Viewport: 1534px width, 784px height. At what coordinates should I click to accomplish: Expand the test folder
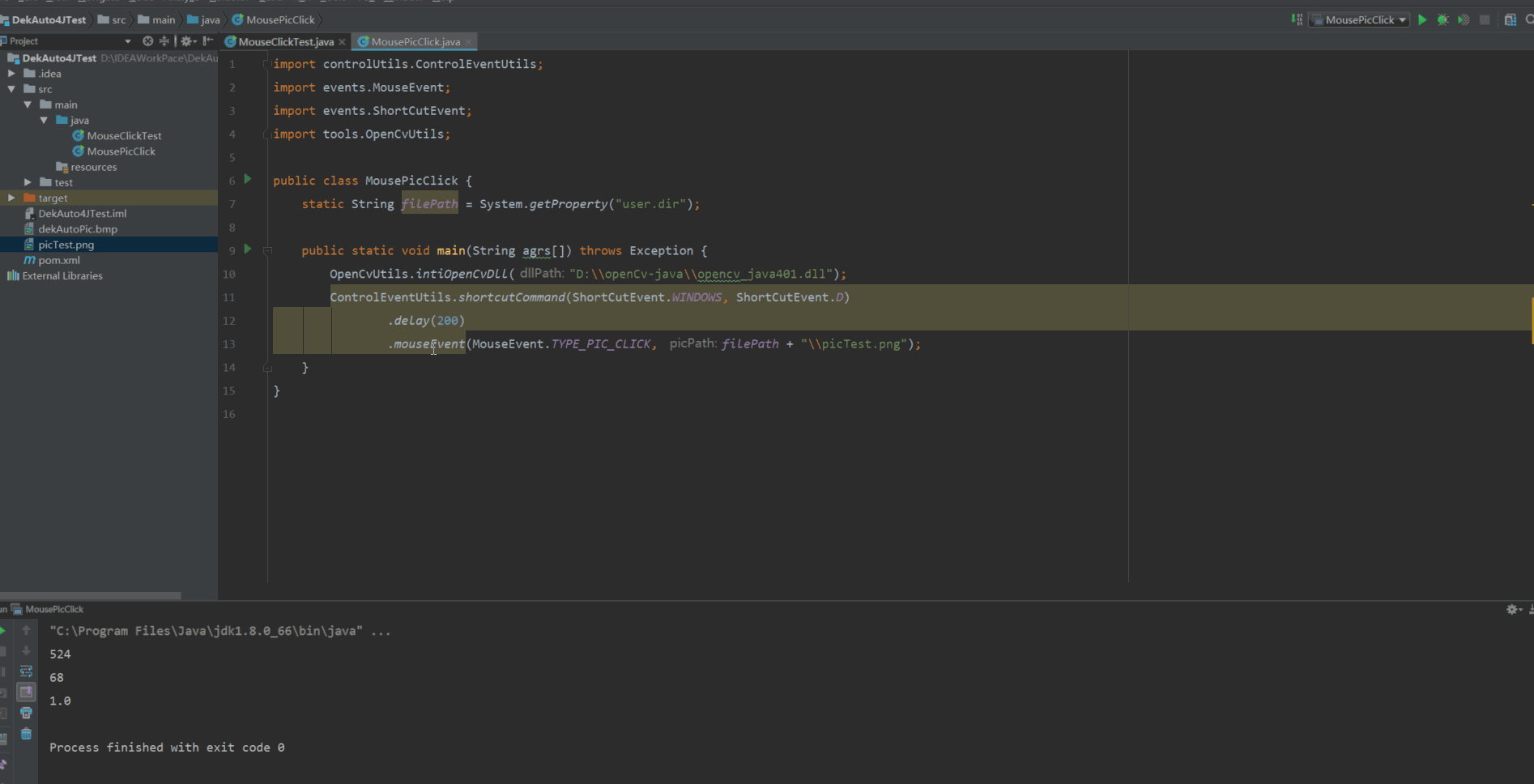(x=28, y=182)
